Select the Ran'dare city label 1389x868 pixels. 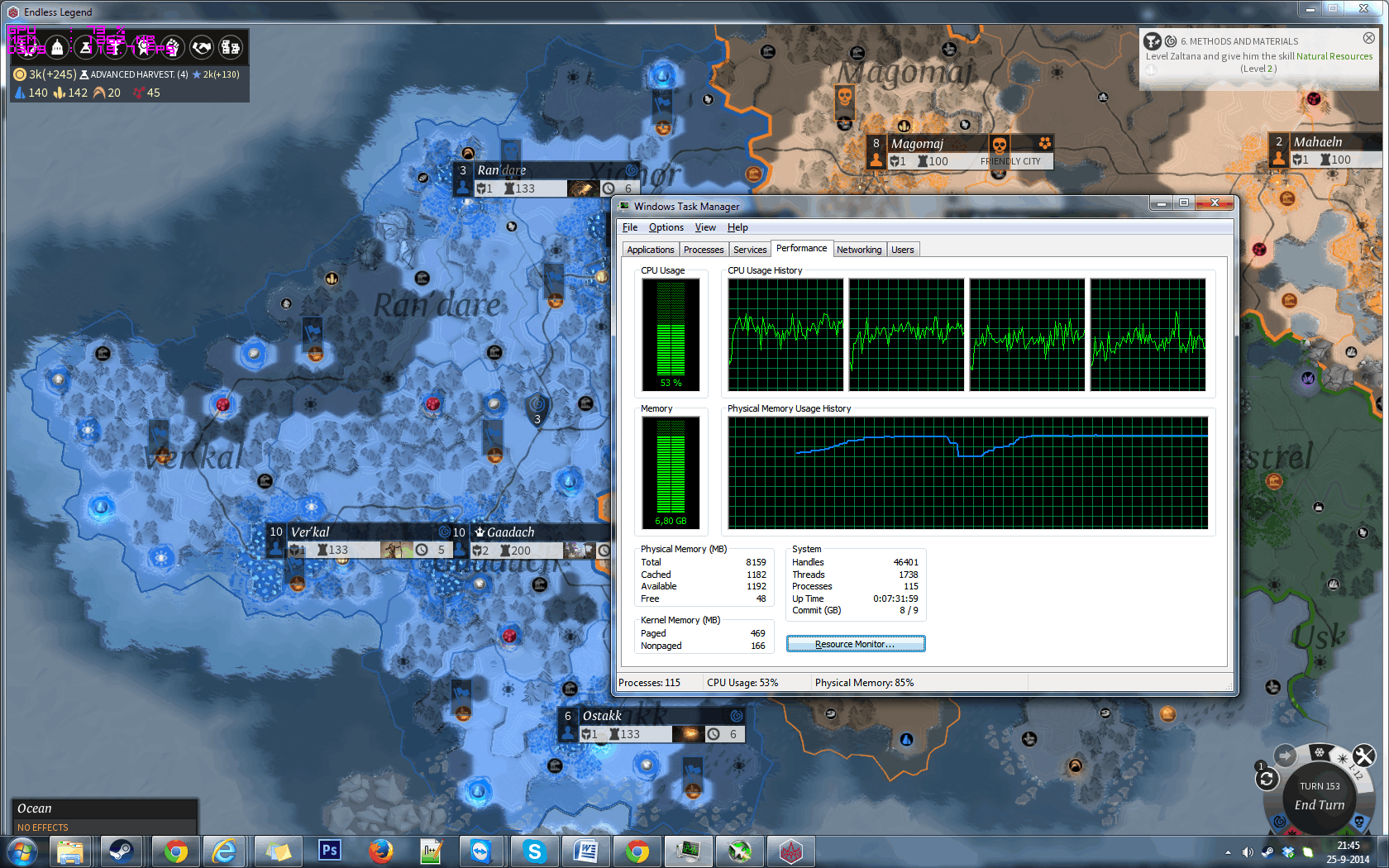pyautogui.click(x=547, y=179)
